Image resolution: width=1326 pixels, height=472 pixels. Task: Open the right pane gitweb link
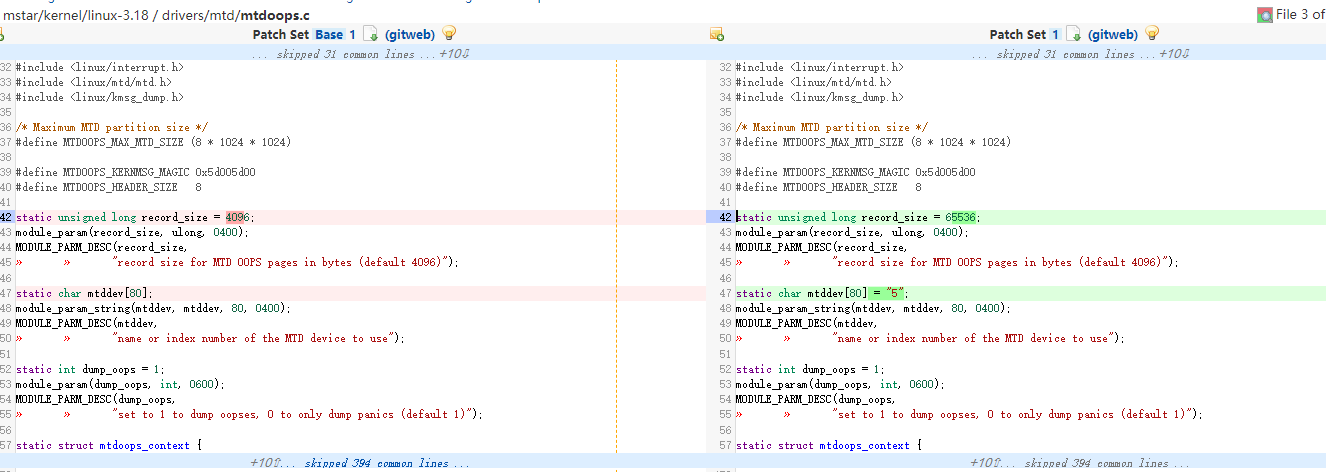pyautogui.click(x=1113, y=34)
